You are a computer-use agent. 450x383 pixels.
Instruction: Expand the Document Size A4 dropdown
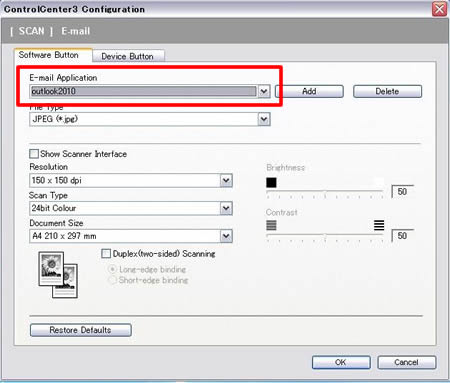(x=226, y=236)
